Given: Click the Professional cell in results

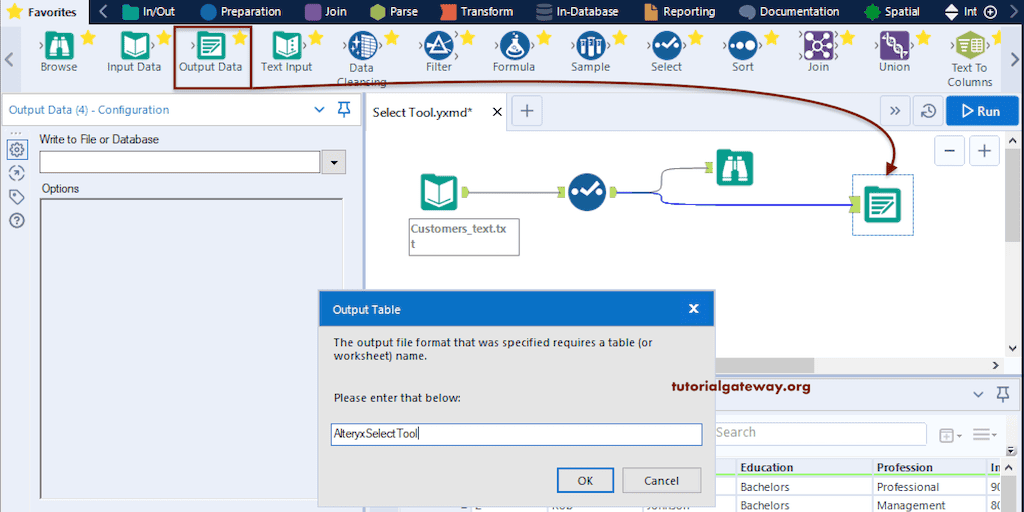Looking at the screenshot, I should coord(929,487).
